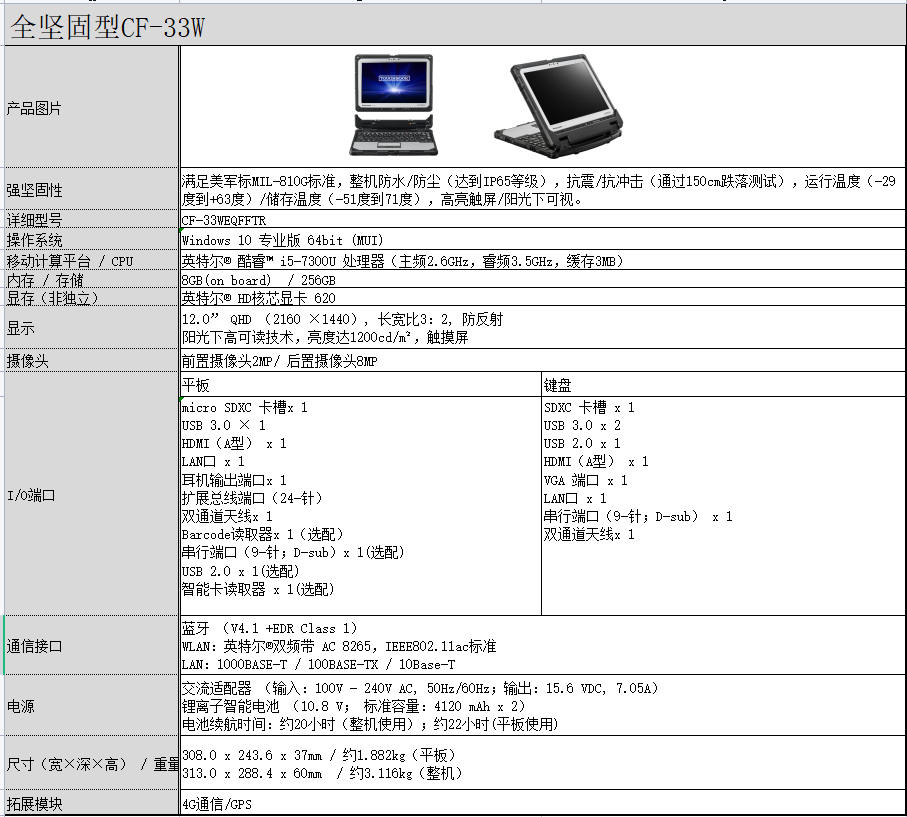The height and width of the screenshot is (817, 907).
Task: Select the 显存（非独立） label cell
Action: click(x=91, y=298)
